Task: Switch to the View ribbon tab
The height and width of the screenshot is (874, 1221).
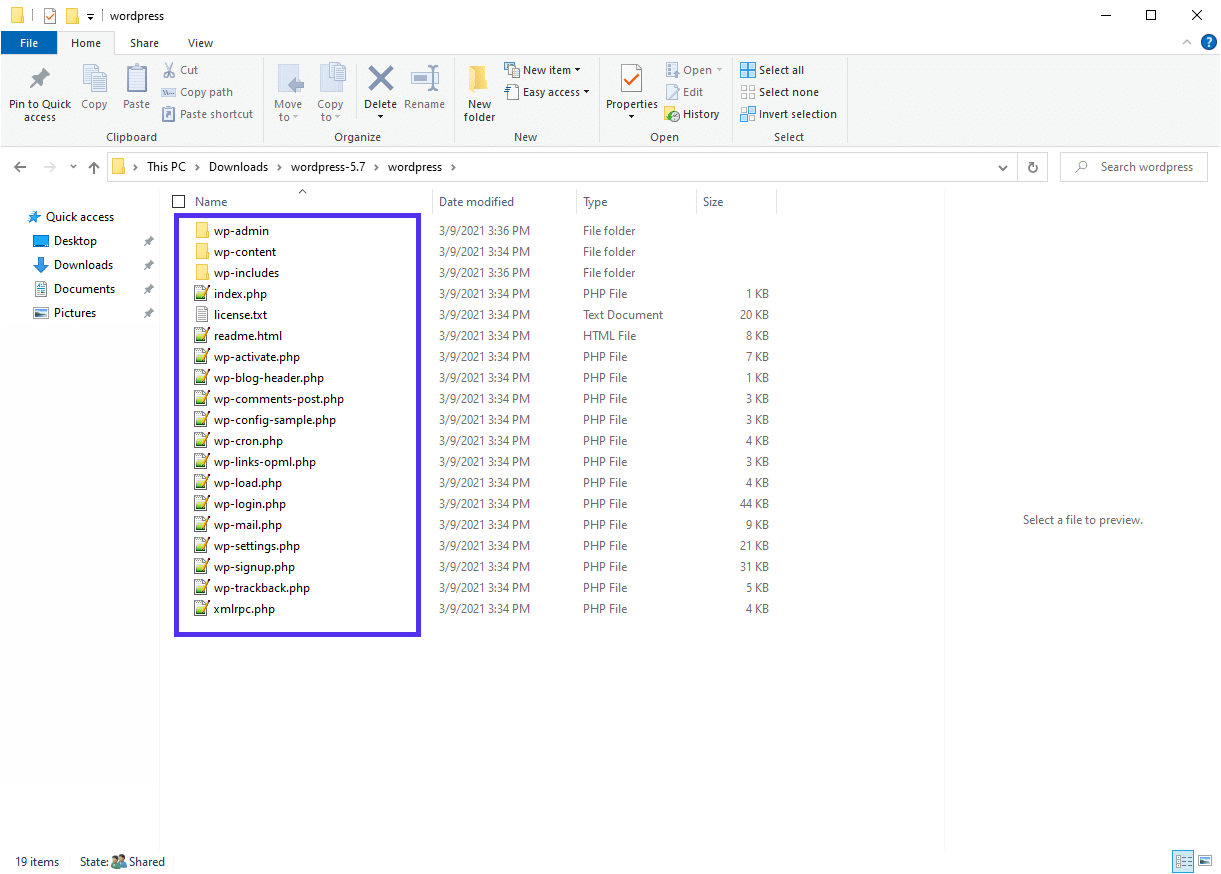Action: click(200, 43)
